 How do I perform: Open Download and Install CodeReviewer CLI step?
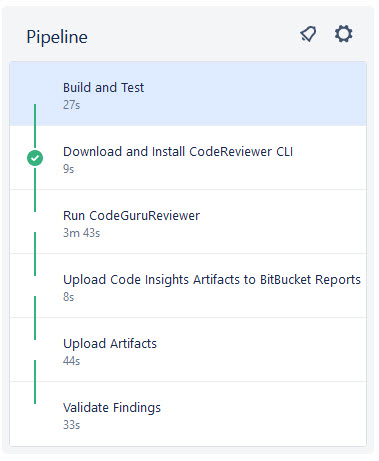coord(188,158)
